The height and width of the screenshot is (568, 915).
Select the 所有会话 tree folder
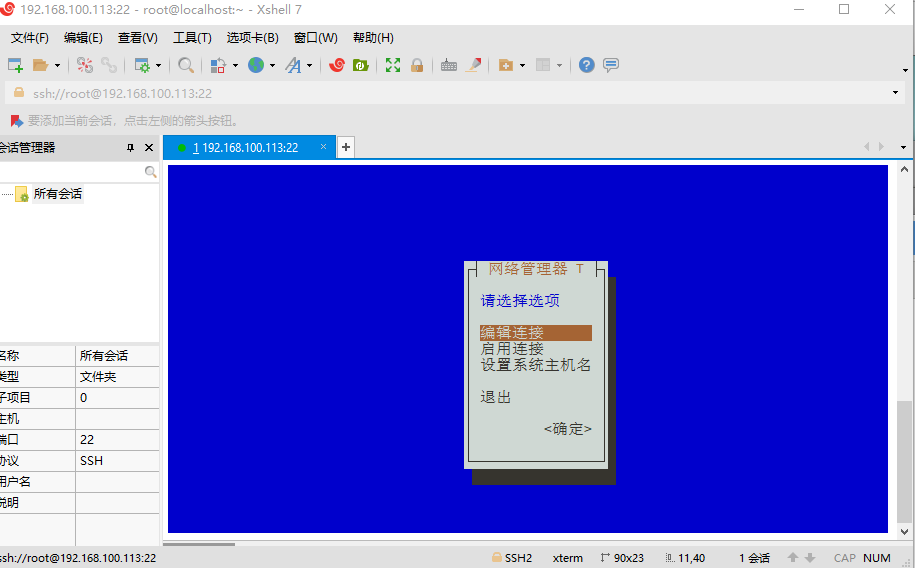57,194
